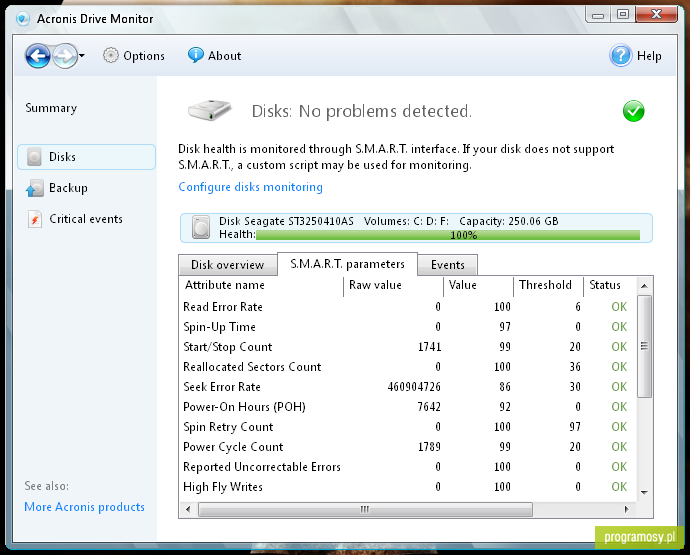
Task: Go back with the blue Back arrow
Action: 37,56
